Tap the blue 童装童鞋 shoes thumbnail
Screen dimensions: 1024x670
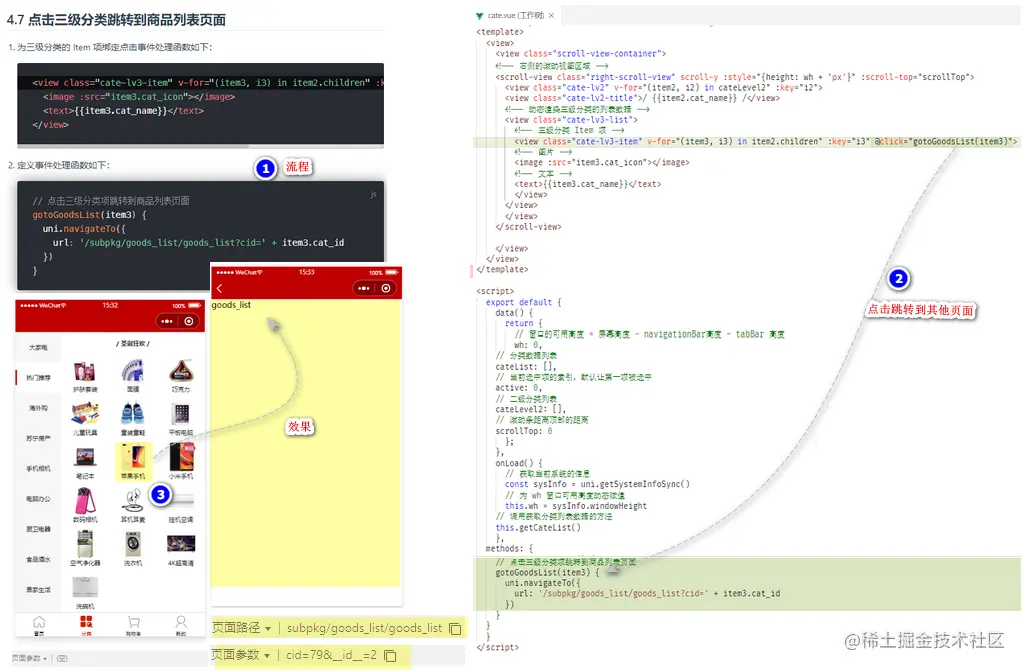click(133, 414)
